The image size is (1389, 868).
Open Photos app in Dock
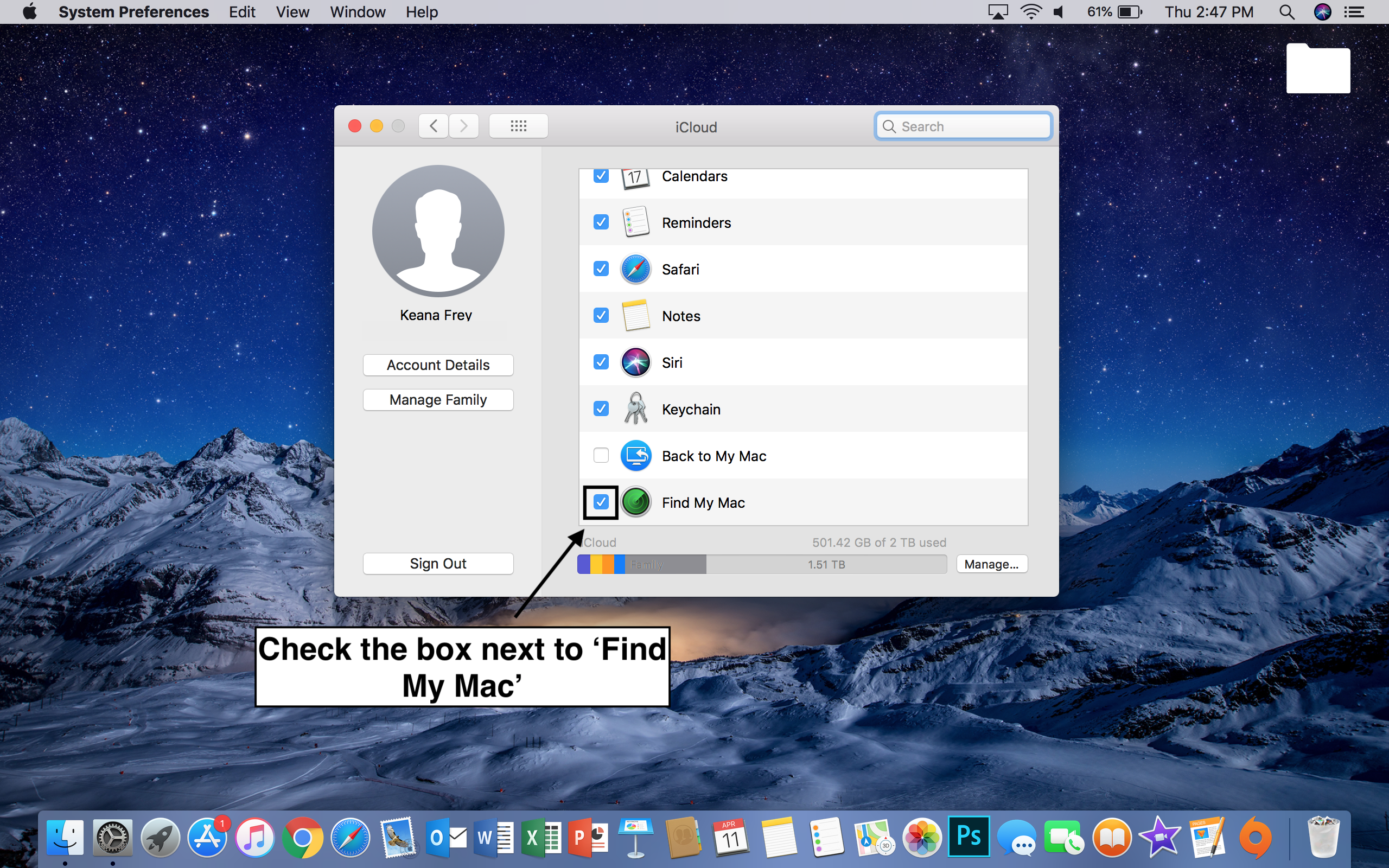(x=922, y=838)
